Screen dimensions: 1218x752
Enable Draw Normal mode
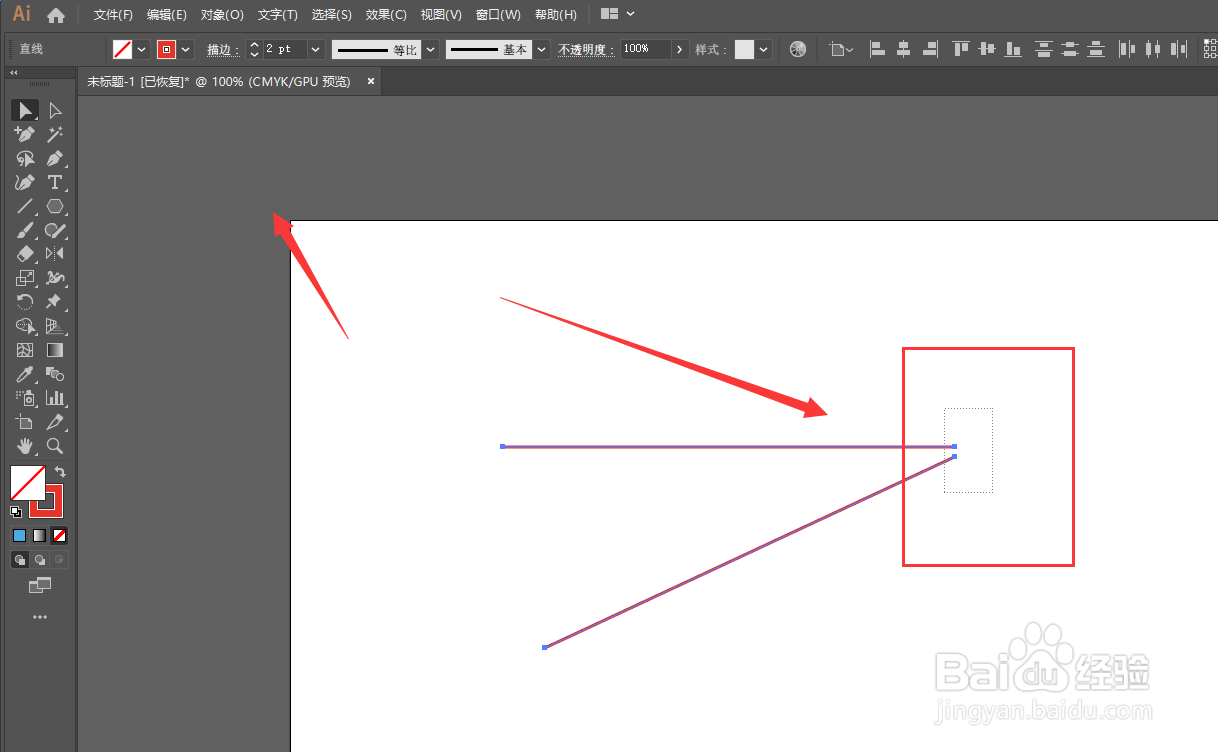tap(19, 560)
